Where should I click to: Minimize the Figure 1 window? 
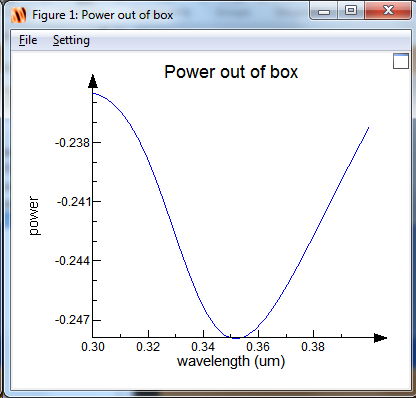(x=324, y=11)
